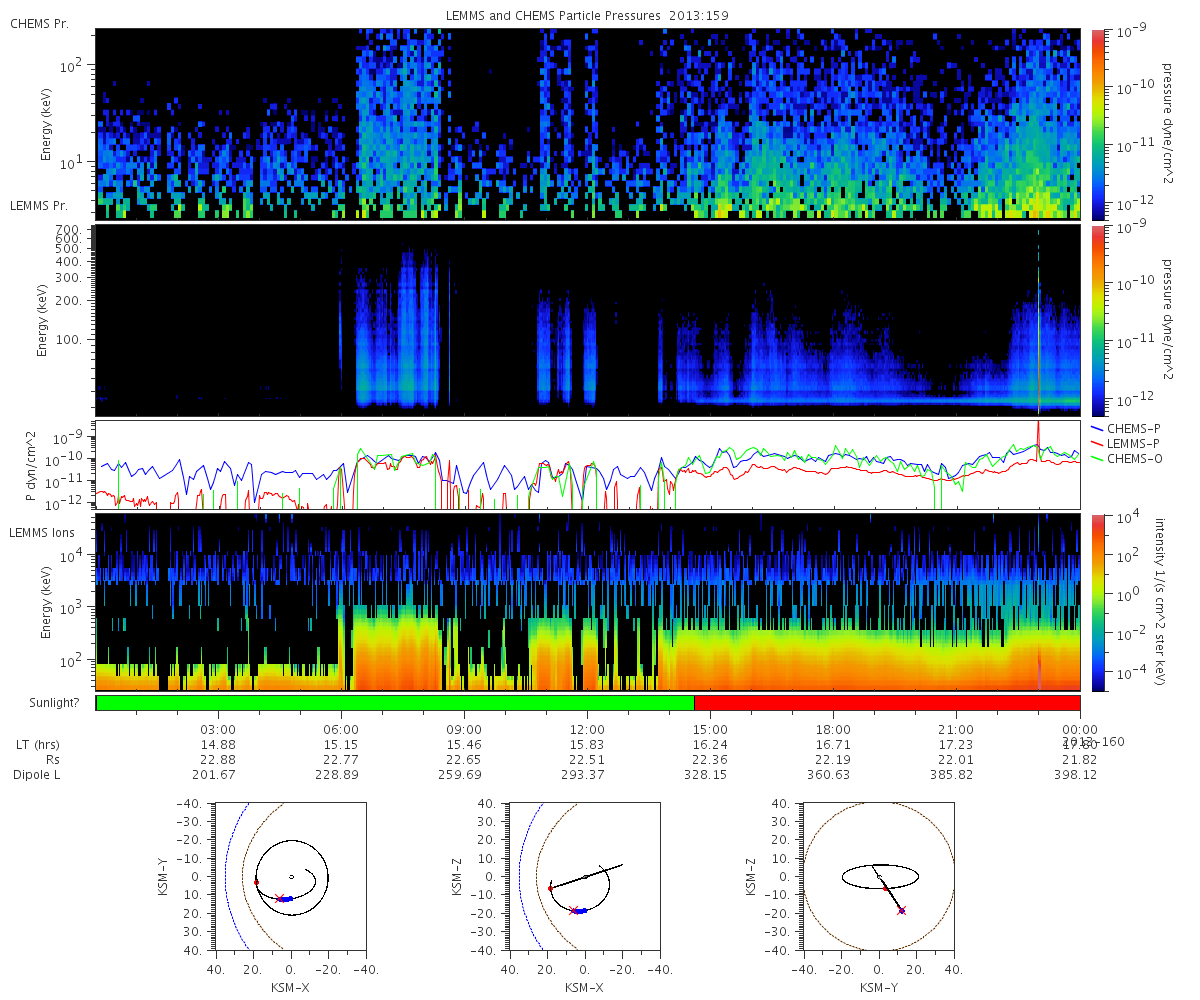This screenshot has width=1200, height=1000.
Task: Click the KSM-X versus KSM-Z orbit plot
Action: (x=585, y=875)
